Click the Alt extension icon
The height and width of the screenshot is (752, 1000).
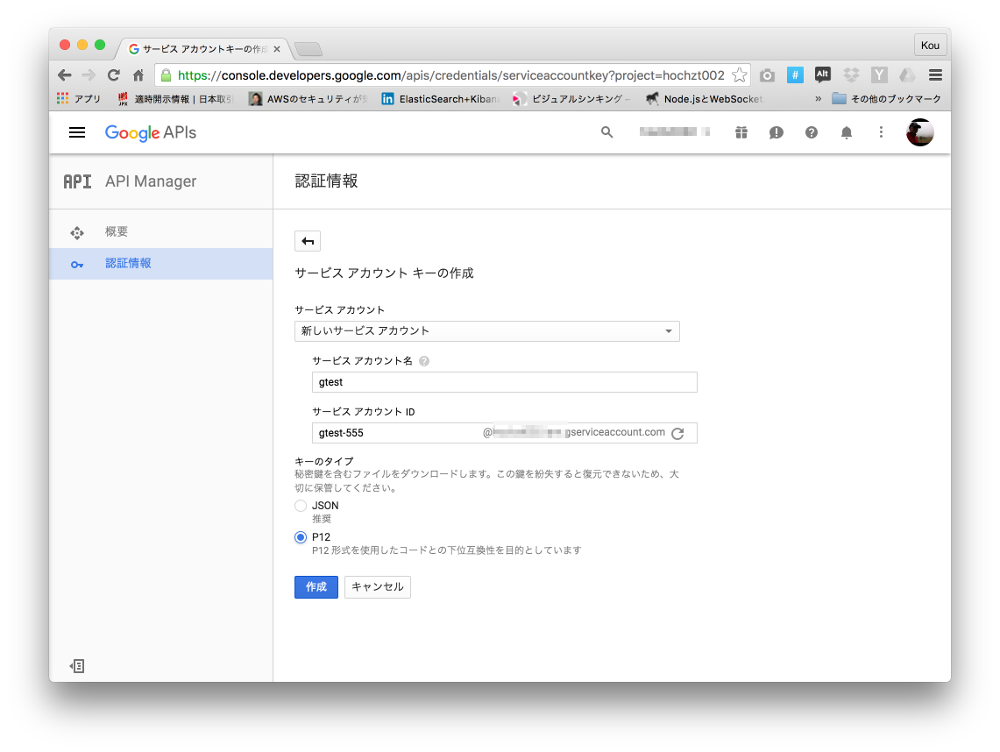(x=823, y=75)
